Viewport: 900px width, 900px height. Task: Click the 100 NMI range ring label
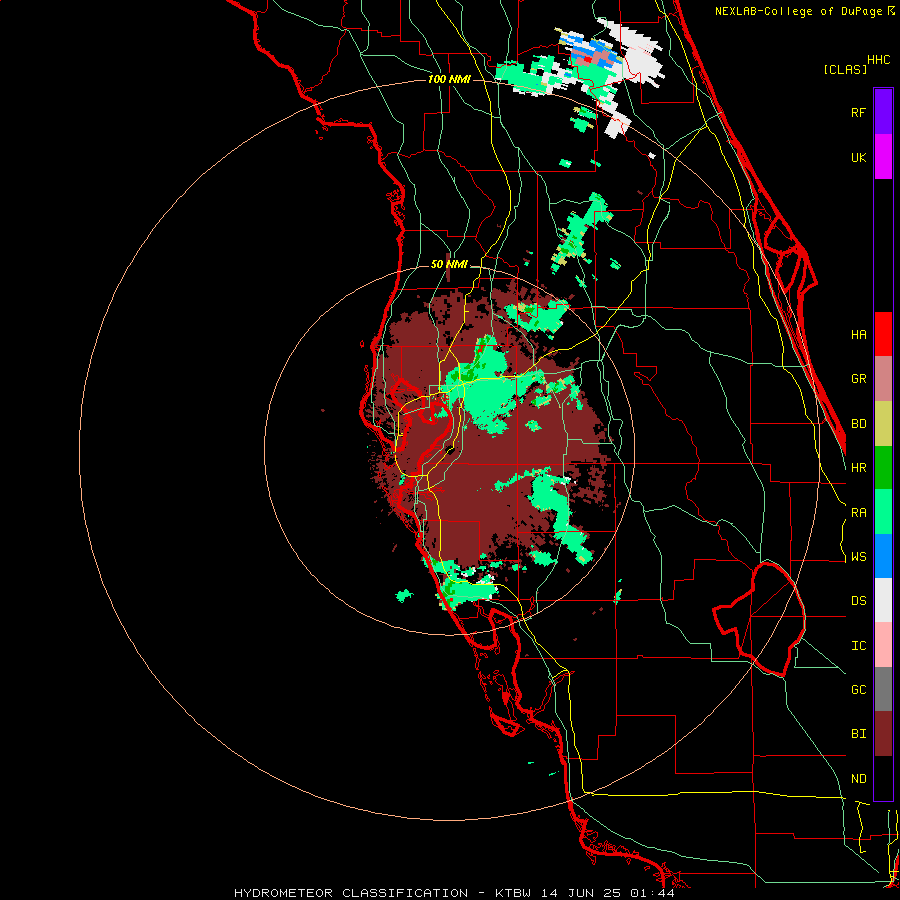[x=449, y=79]
